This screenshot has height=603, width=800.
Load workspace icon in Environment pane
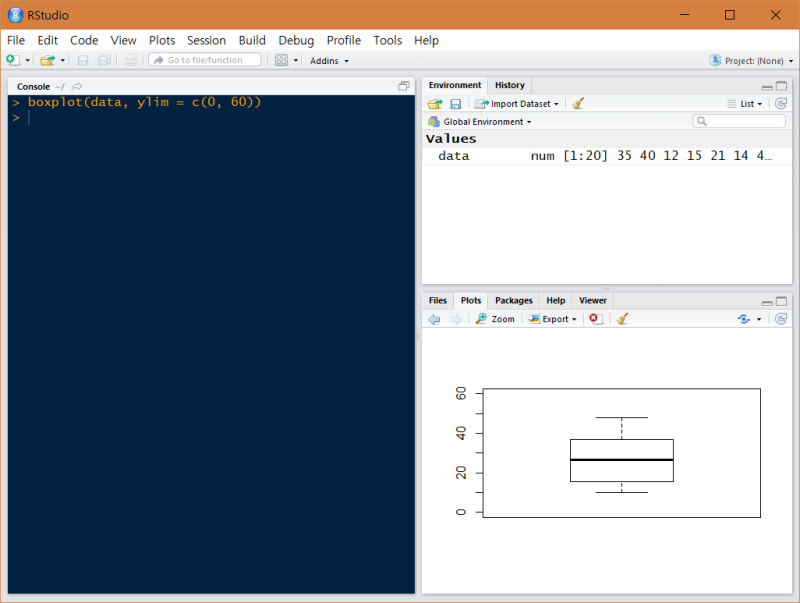[x=435, y=103]
